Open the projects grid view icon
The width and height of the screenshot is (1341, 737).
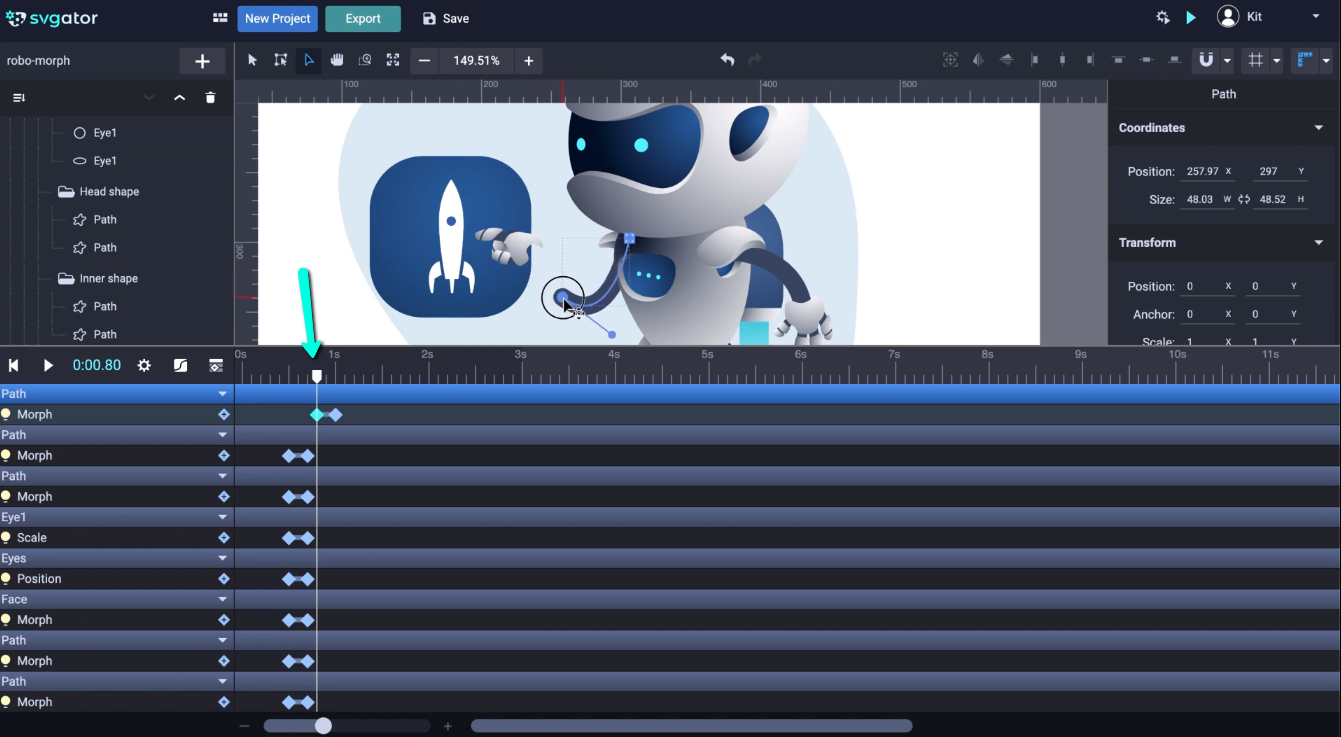point(220,18)
